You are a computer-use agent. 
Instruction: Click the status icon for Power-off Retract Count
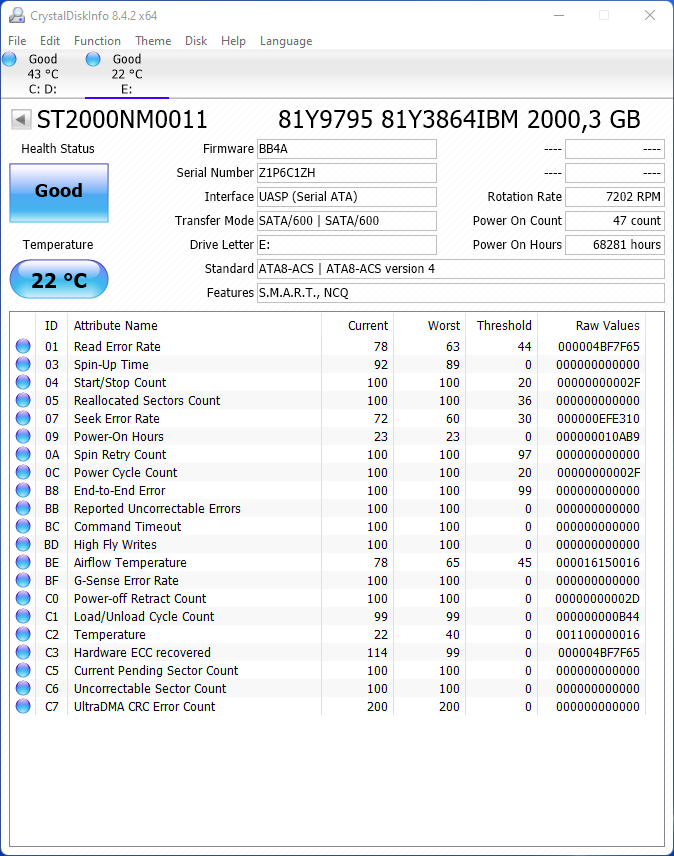pos(23,598)
